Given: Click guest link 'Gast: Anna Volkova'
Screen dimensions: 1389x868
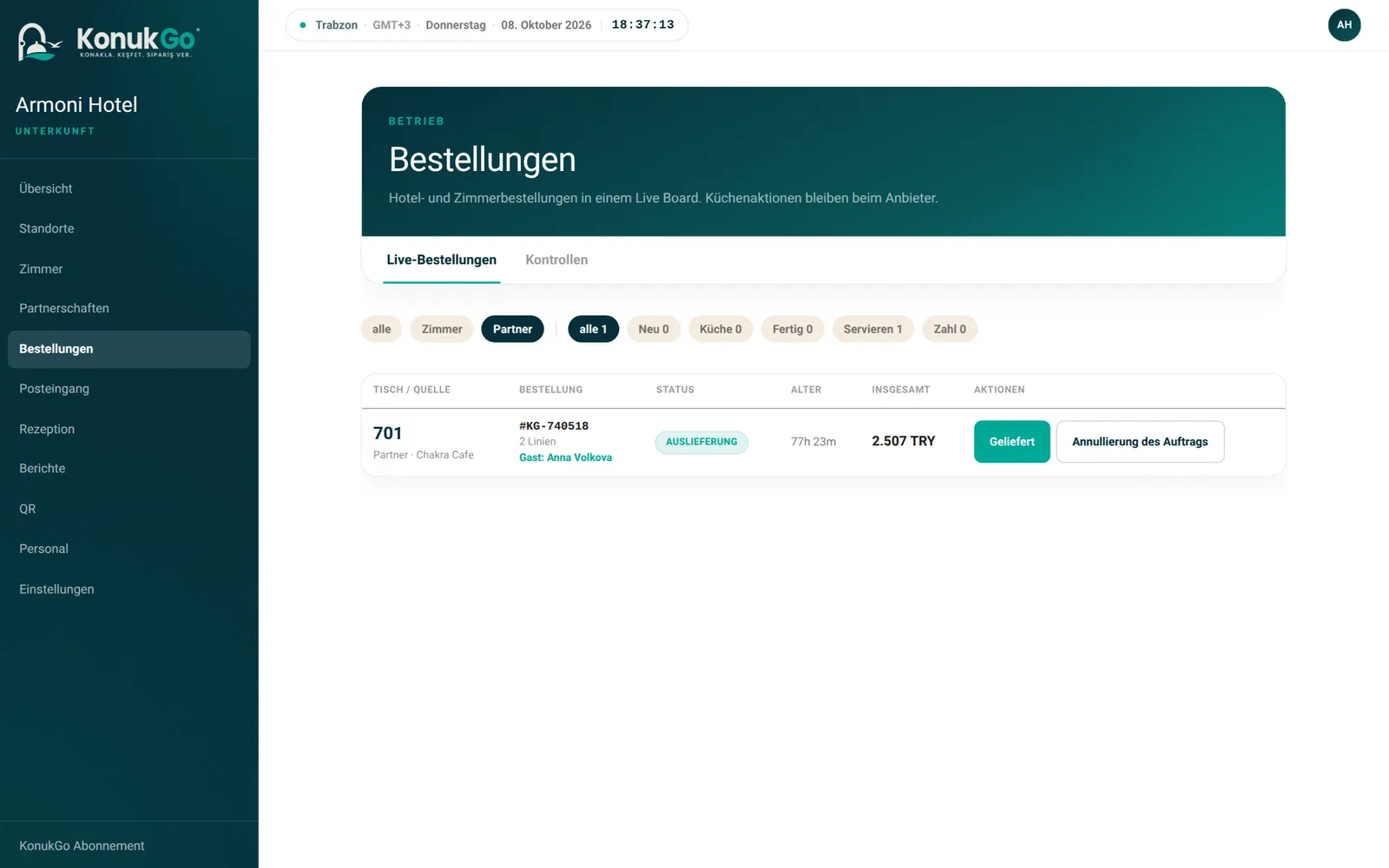Looking at the screenshot, I should click(x=565, y=457).
